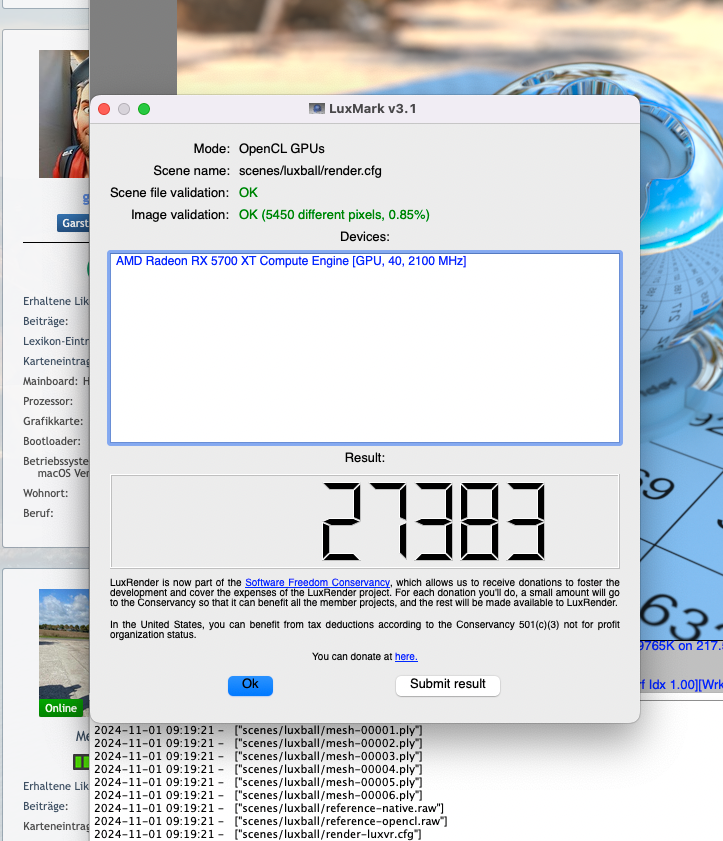The image size is (723, 841).
Task: Click the blue 'Garst' user rank badge
Action: point(73,223)
